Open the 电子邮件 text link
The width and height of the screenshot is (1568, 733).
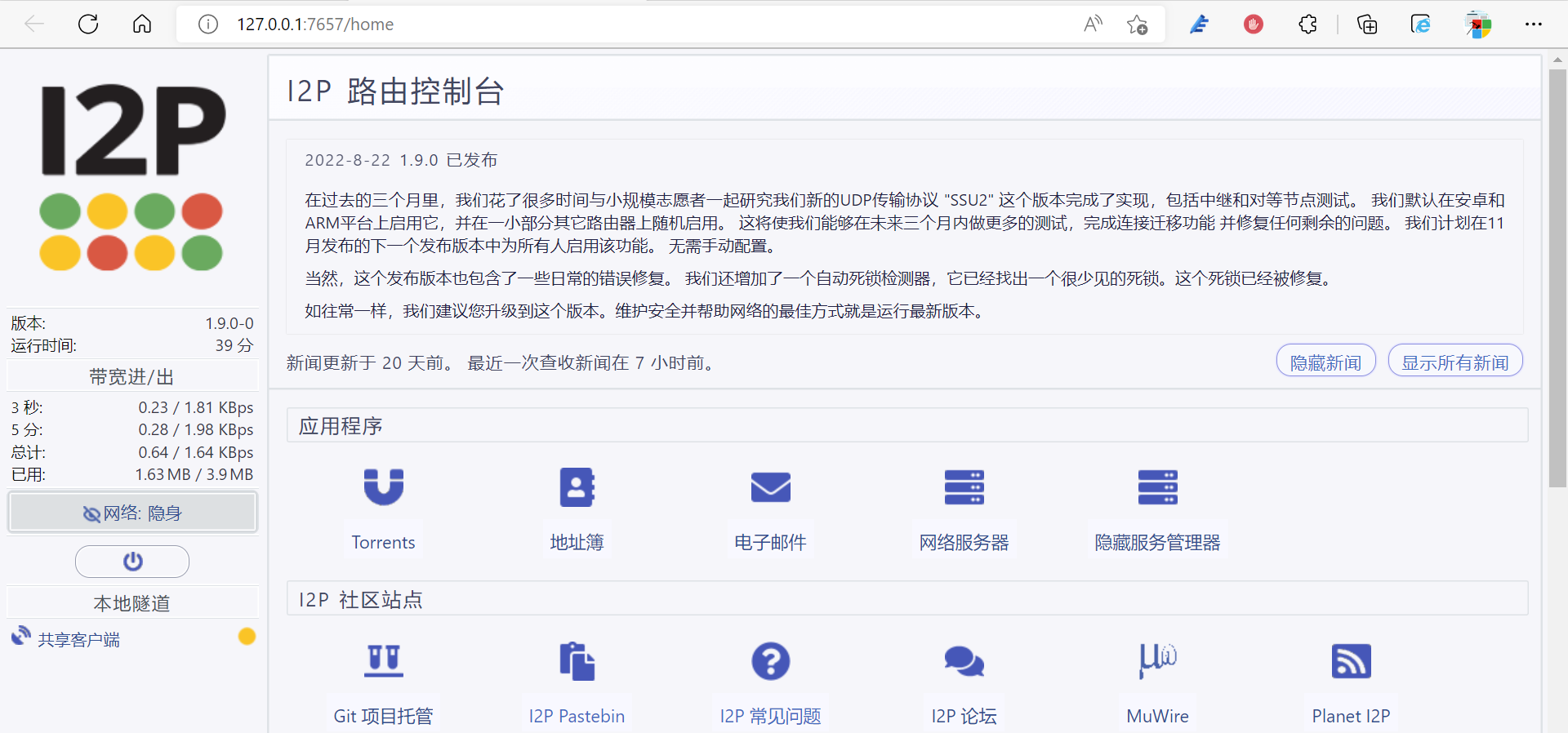tap(770, 542)
